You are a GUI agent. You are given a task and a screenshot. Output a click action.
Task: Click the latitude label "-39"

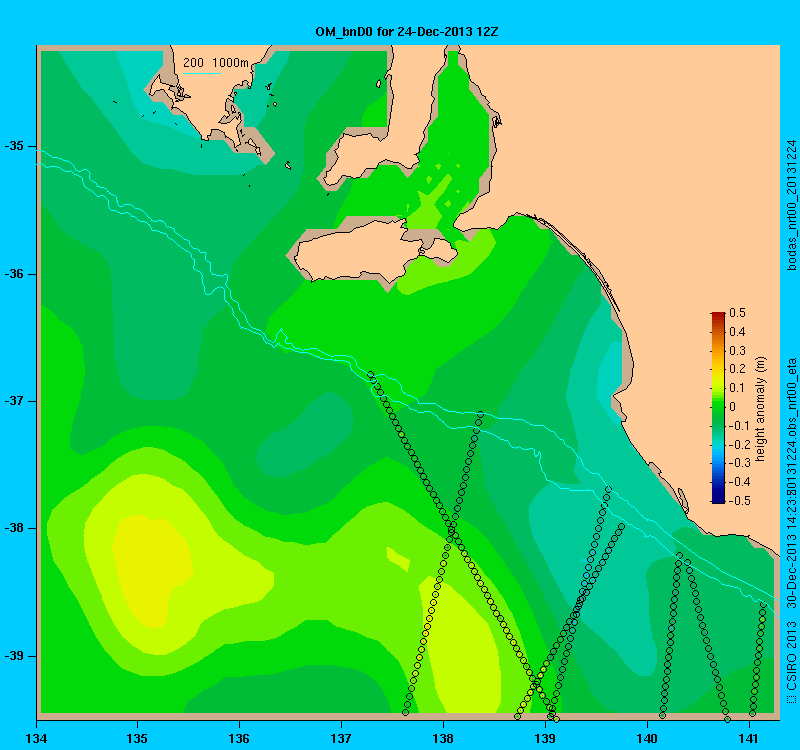click(14, 656)
